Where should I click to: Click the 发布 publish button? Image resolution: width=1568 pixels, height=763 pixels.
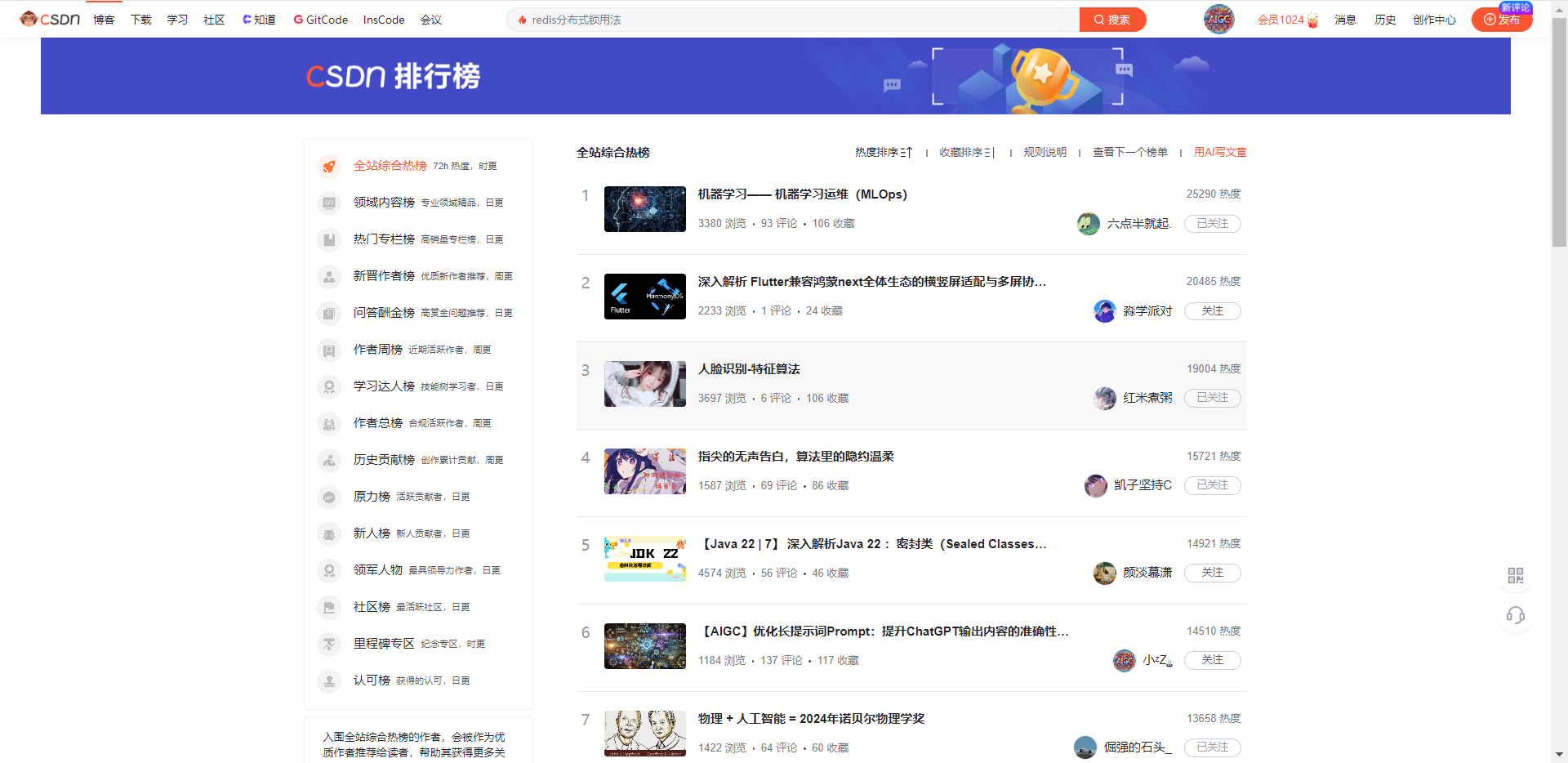[x=1502, y=20]
